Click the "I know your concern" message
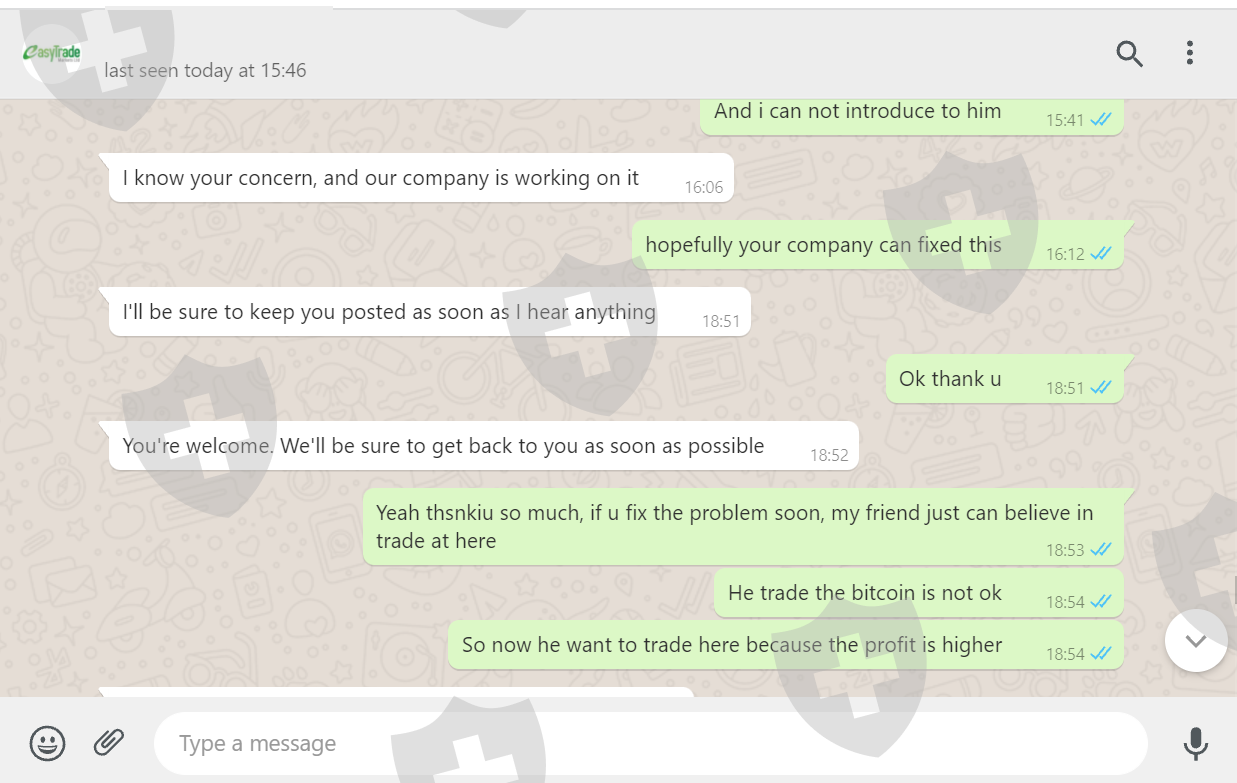The height and width of the screenshot is (783, 1237). [381, 178]
